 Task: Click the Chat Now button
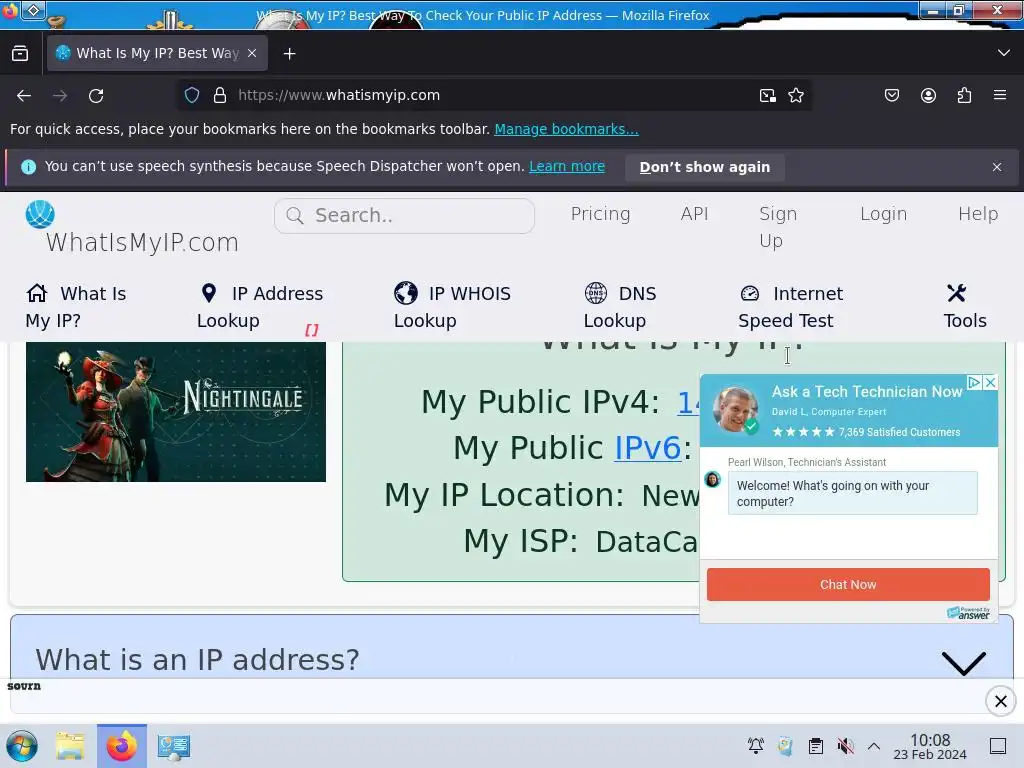[848, 584]
